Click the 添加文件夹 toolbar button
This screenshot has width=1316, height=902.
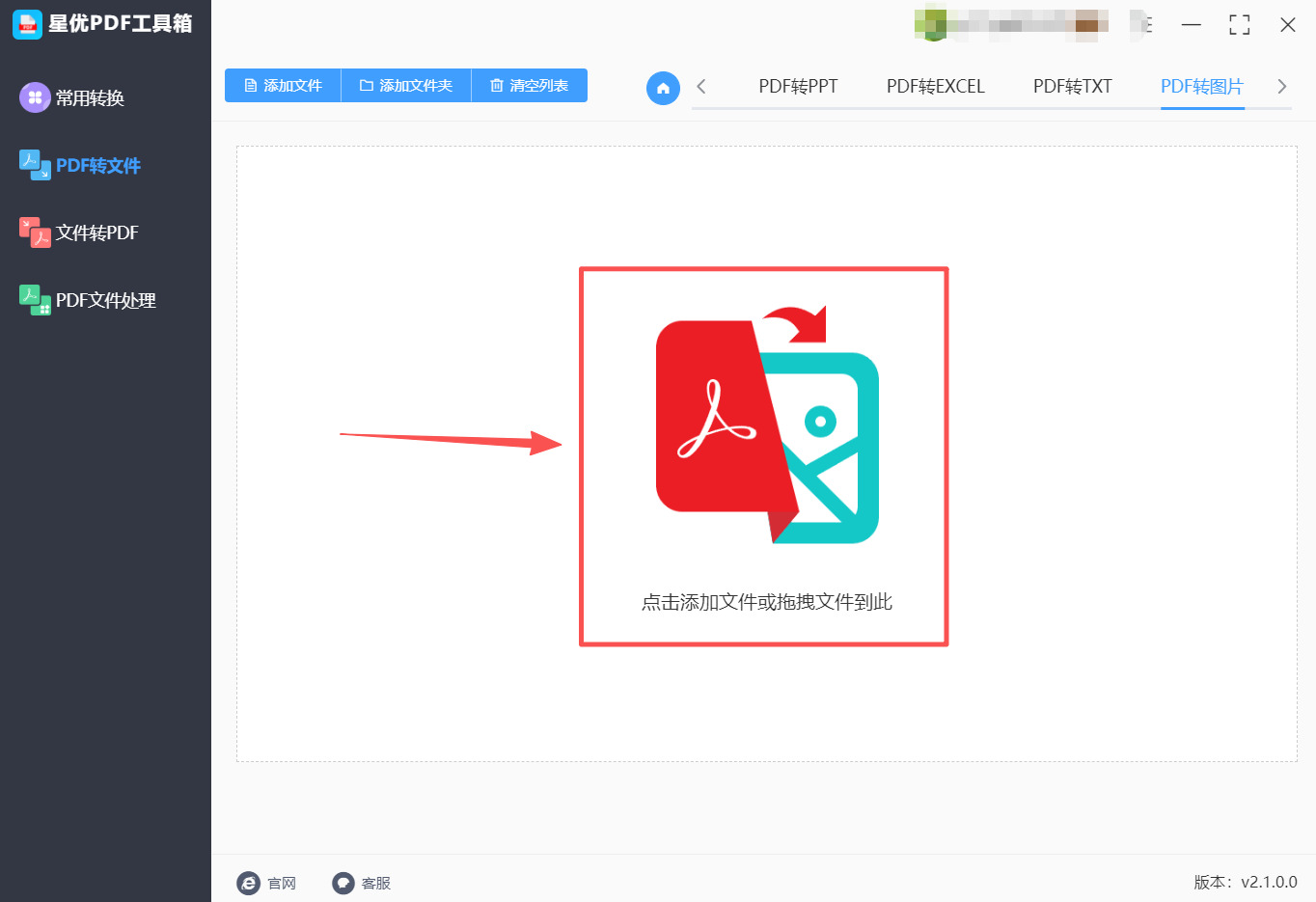click(406, 86)
